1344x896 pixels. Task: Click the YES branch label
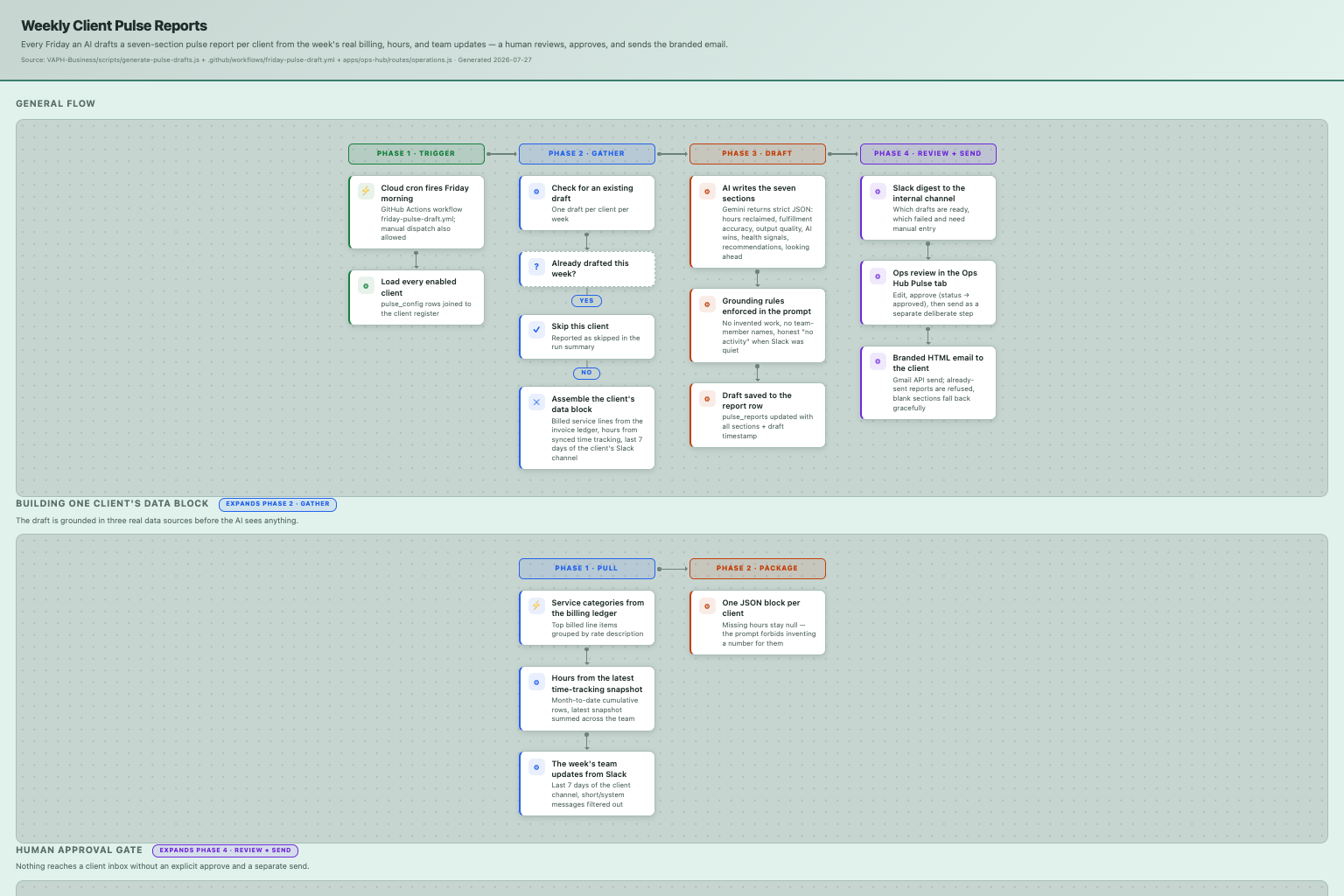586,301
